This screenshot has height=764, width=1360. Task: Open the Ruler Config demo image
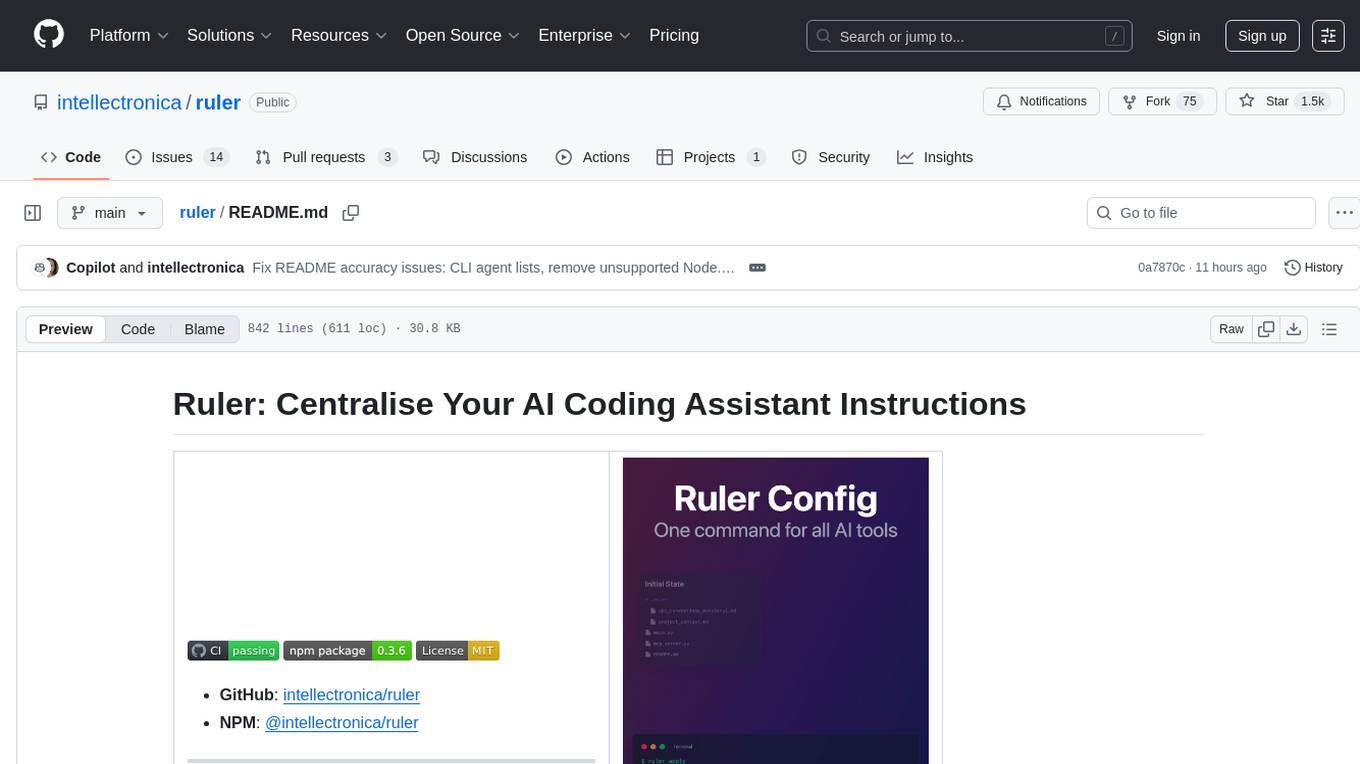775,611
